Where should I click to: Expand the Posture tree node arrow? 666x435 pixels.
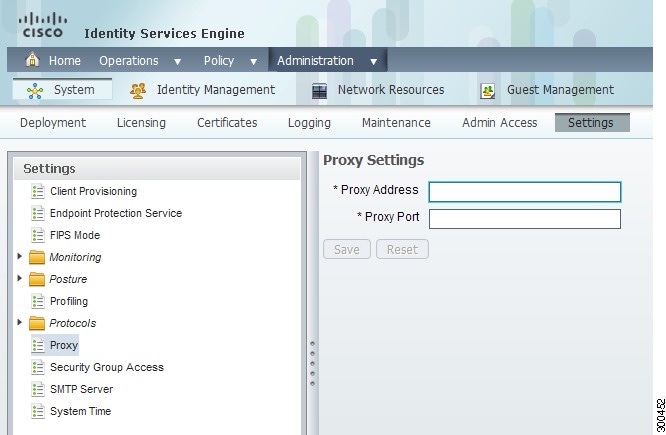tap(19, 279)
